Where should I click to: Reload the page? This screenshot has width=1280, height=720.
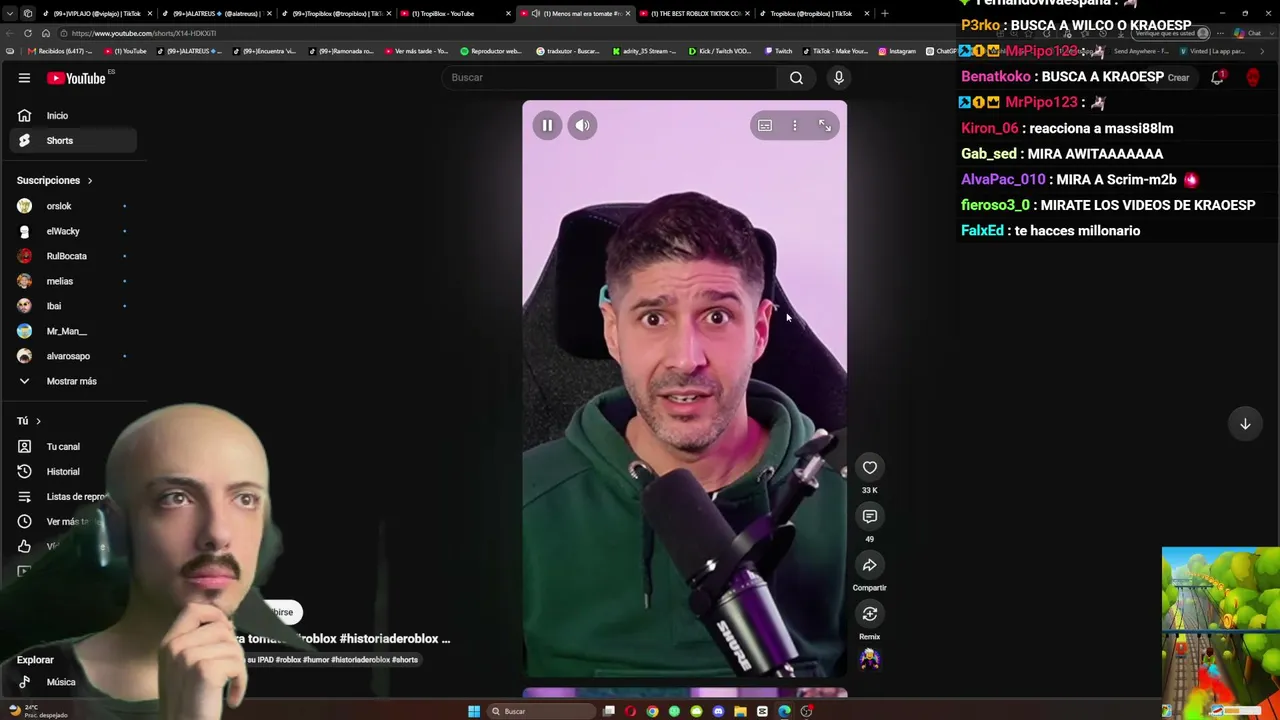point(27,33)
